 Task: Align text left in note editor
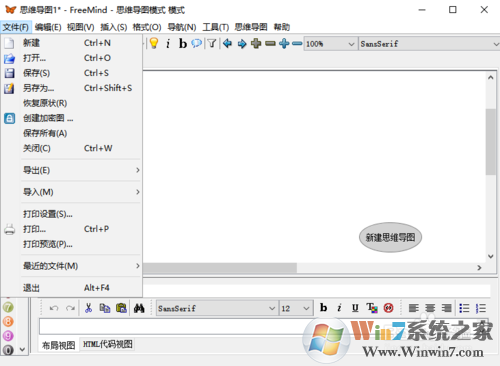point(414,308)
